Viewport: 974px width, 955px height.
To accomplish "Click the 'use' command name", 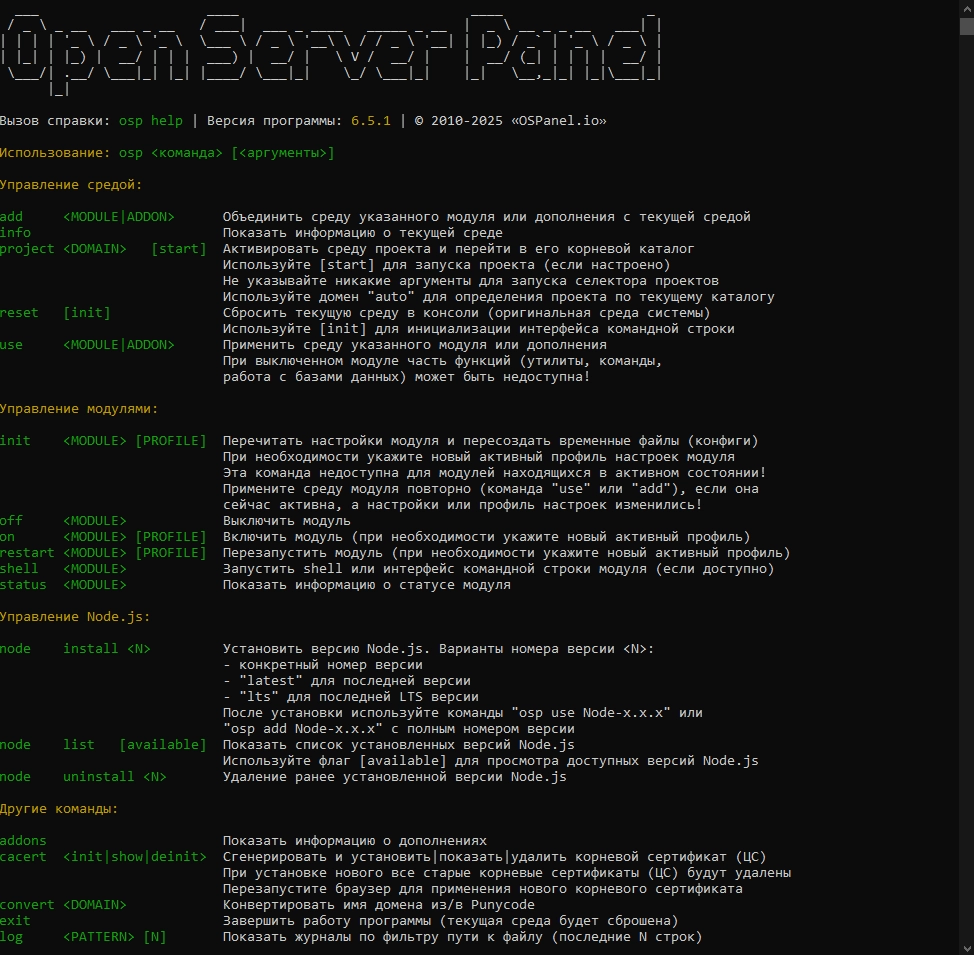I will pyautogui.click(x=11, y=345).
